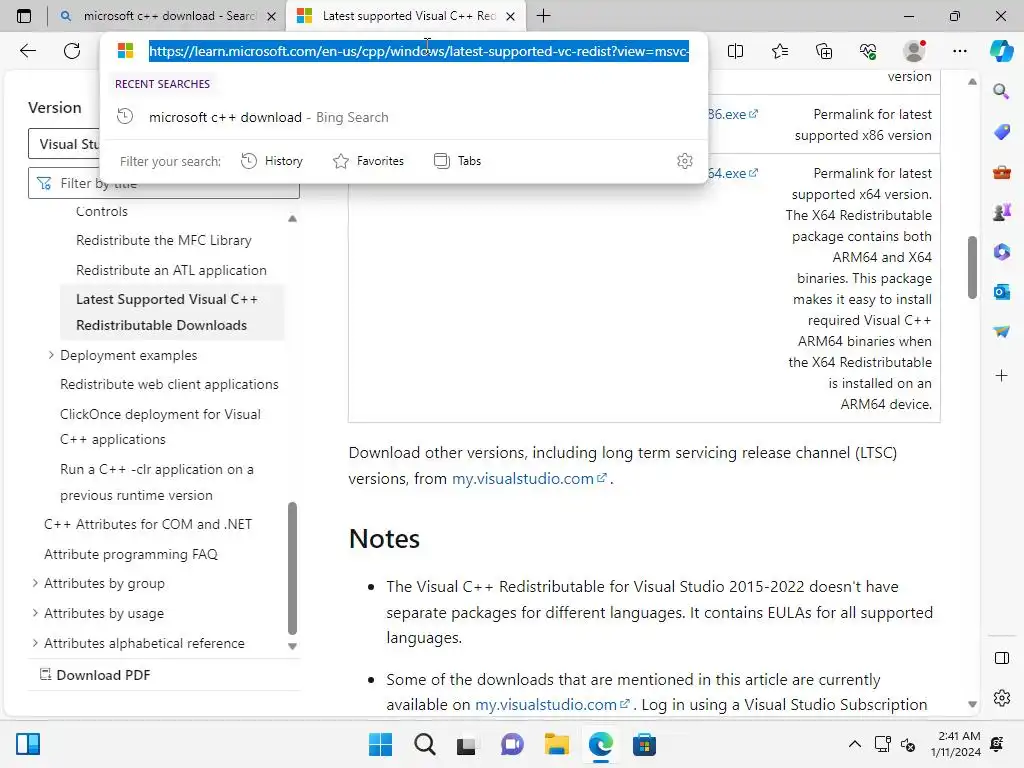The image size is (1024, 768).
Task: Open Browser essentials heart icon
Action: tap(868, 51)
